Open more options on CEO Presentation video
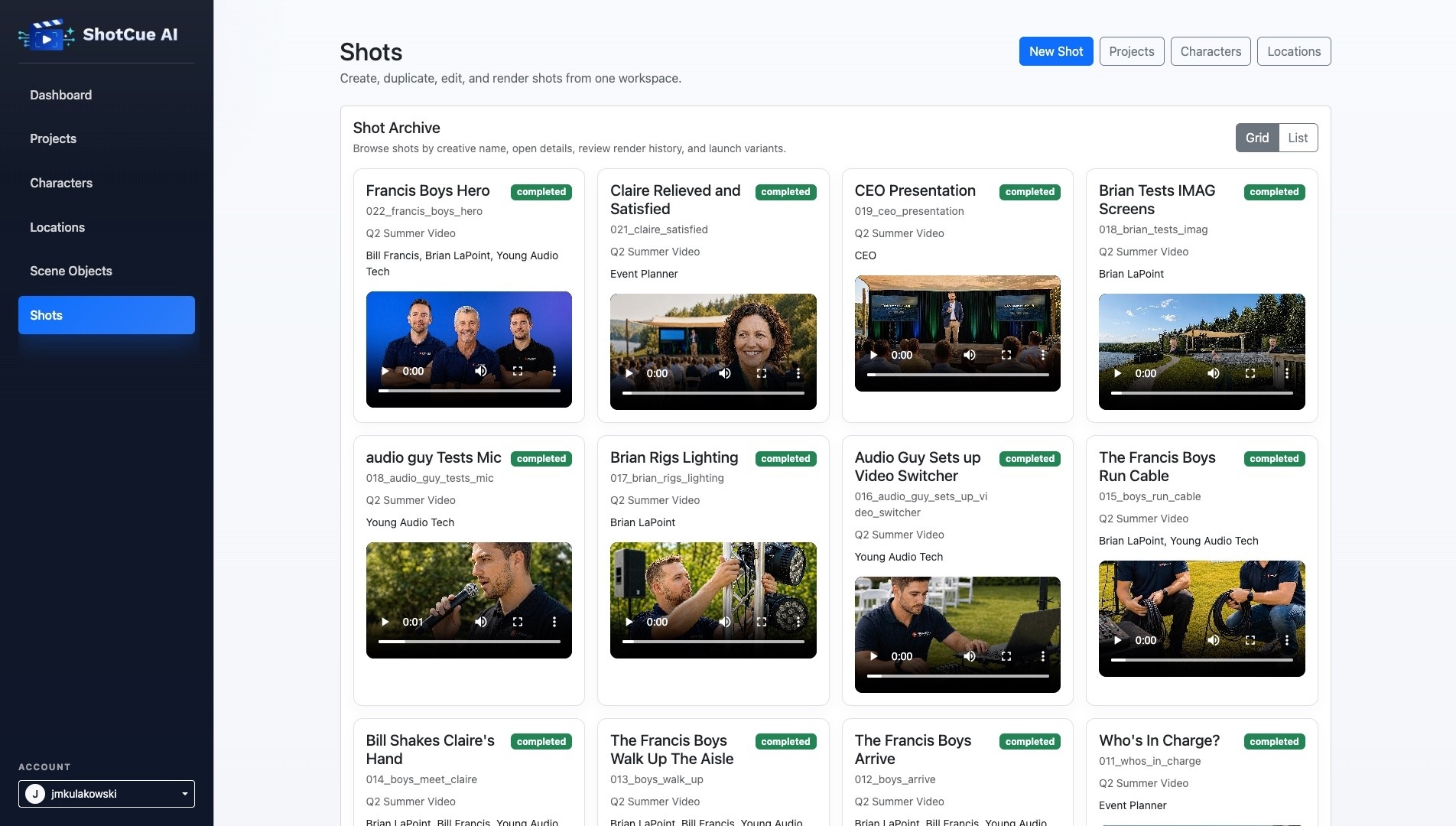This screenshot has height=826, width=1456. click(1043, 355)
